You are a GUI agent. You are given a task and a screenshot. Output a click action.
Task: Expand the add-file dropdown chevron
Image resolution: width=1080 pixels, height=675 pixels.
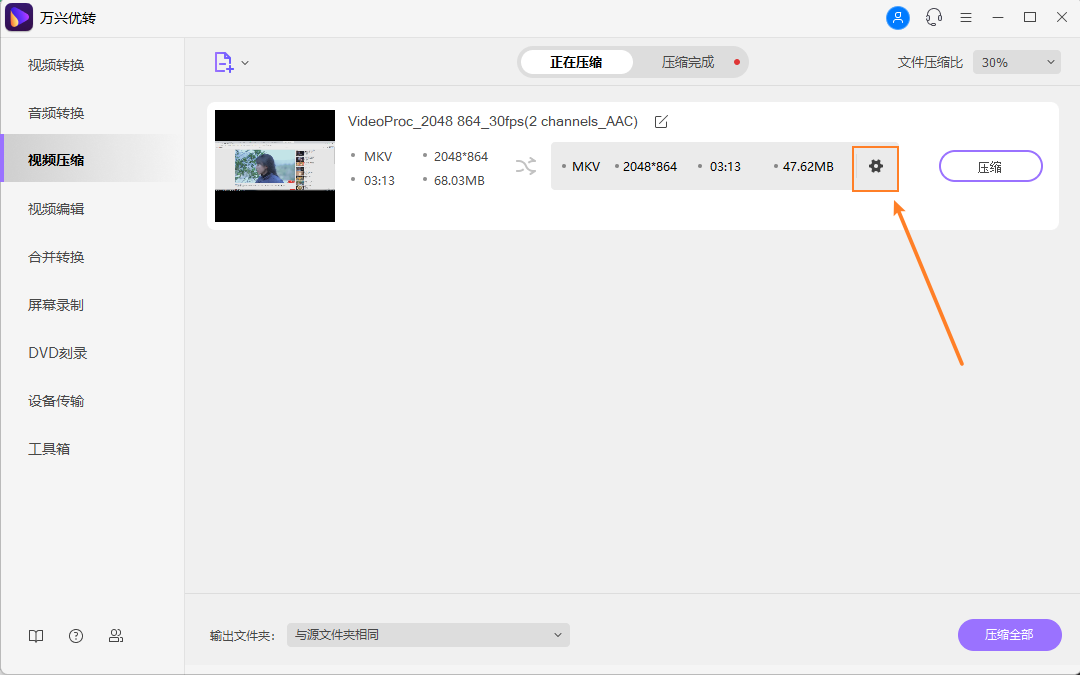point(243,61)
